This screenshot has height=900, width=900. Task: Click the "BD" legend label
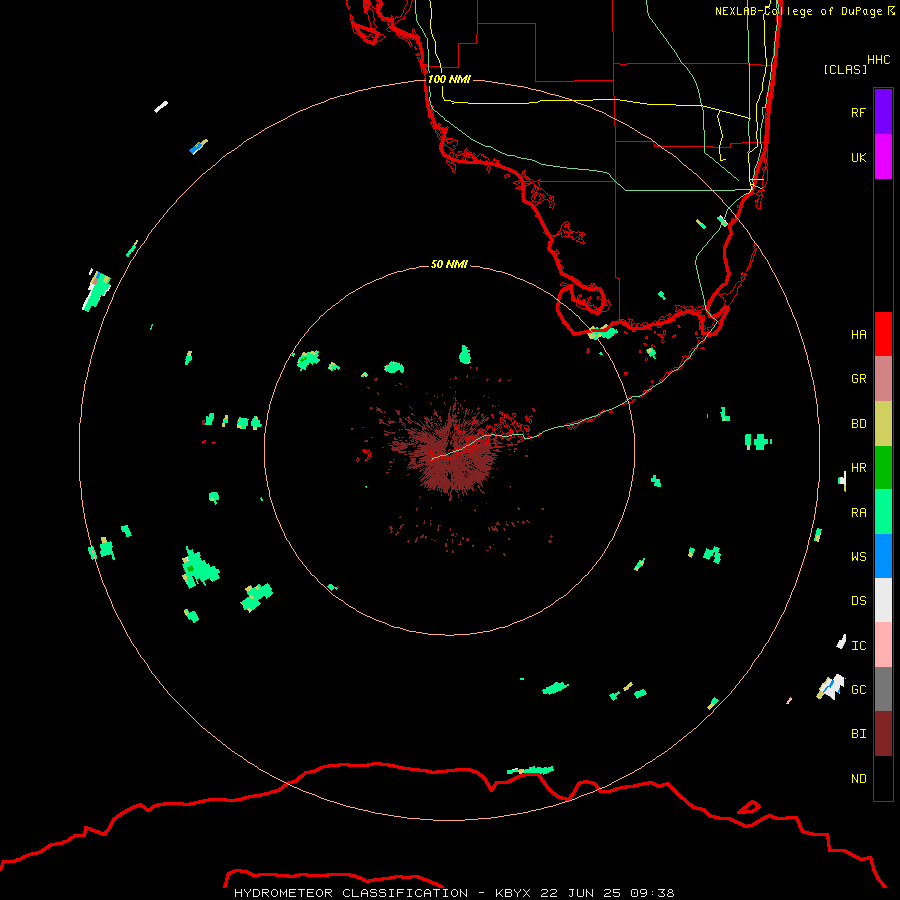(858, 424)
